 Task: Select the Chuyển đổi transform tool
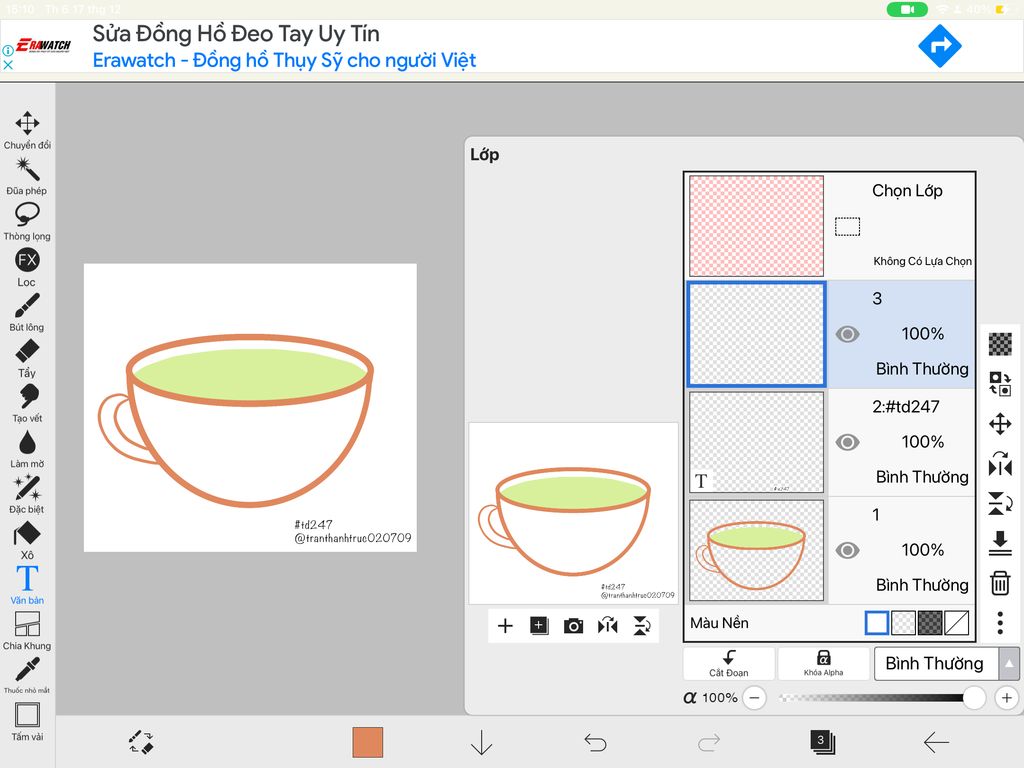click(27, 130)
